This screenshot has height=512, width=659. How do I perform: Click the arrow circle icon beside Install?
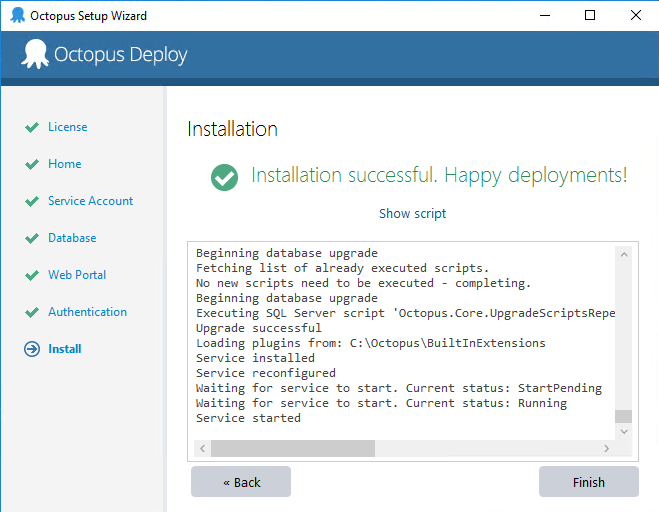[32, 349]
